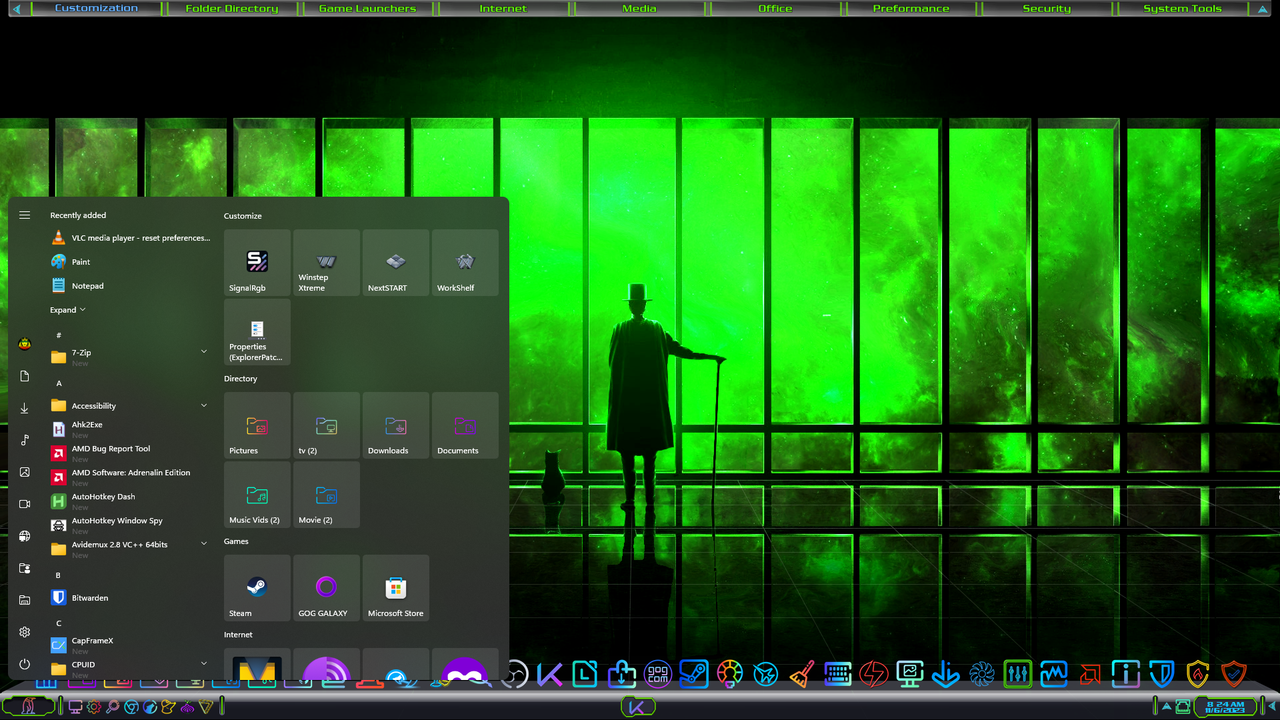Show hidden tray icons arrow

[x=1166, y=707]
